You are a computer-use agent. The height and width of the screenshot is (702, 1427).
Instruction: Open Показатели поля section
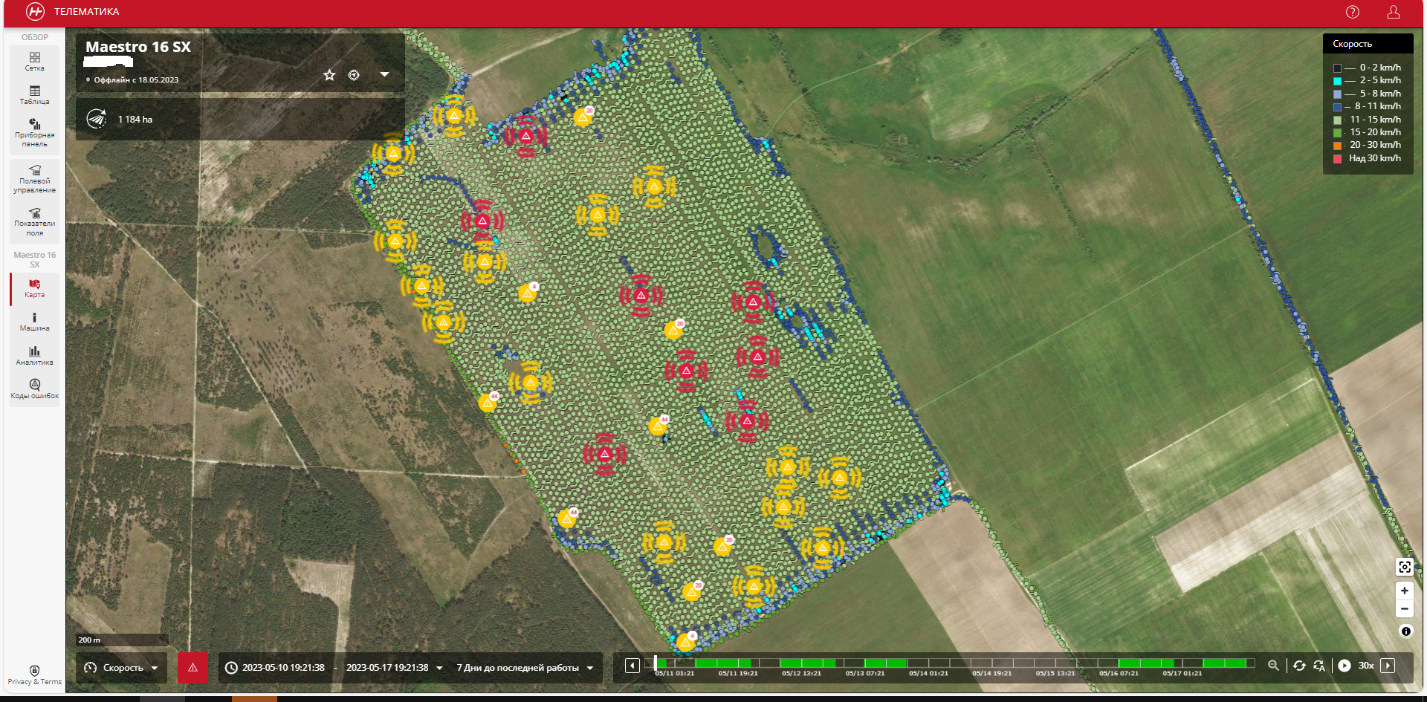pos(35,222)
